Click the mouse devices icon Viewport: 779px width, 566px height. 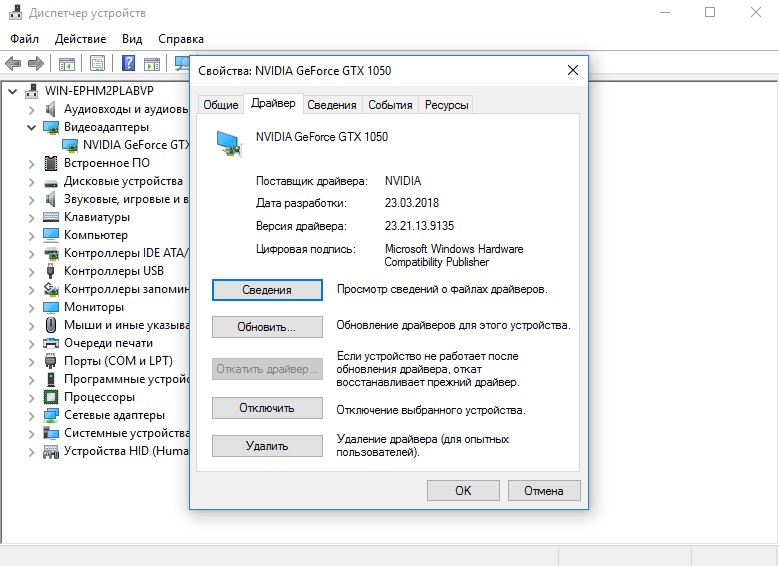[51, 325]
